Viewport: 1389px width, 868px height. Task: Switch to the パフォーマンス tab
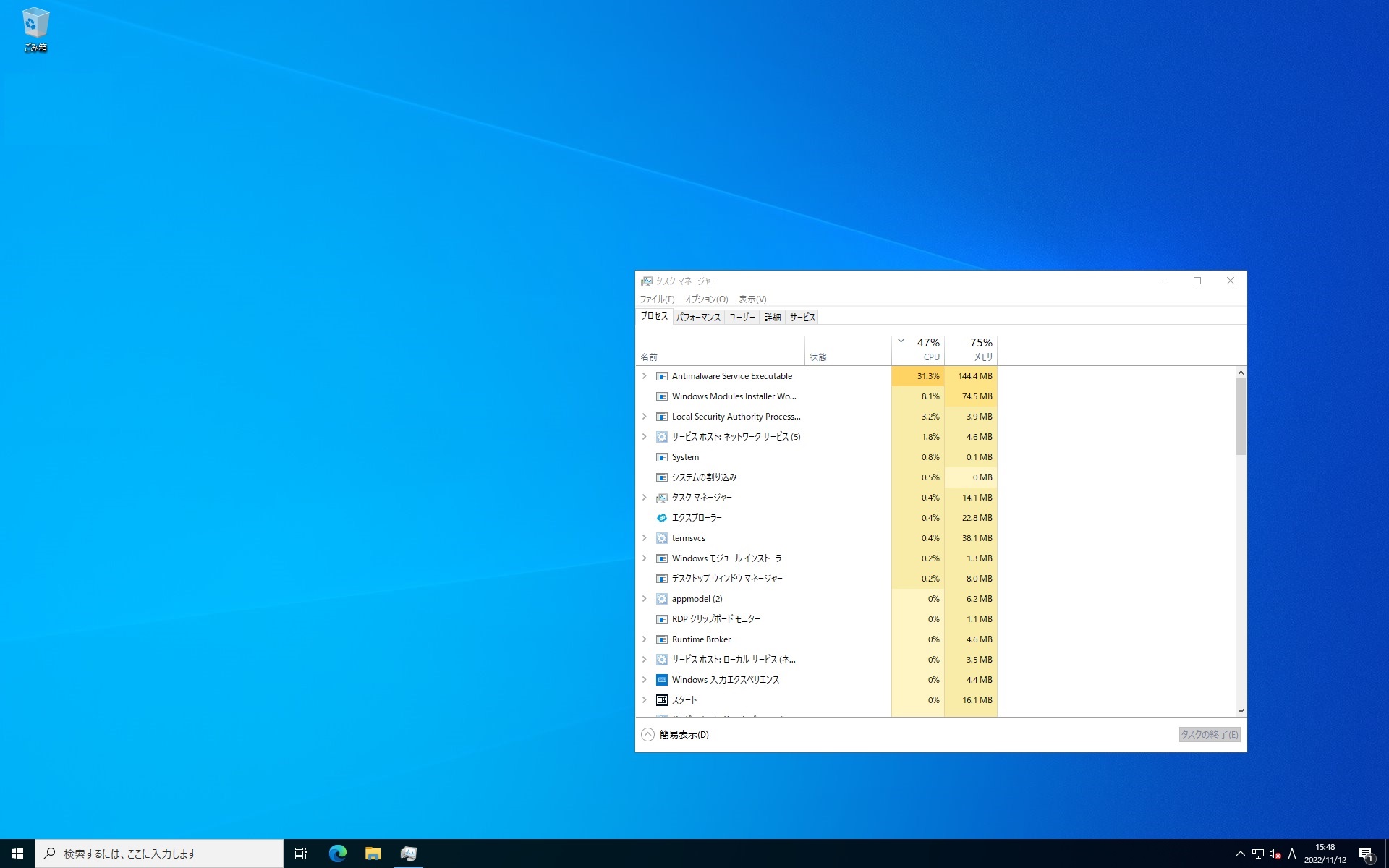click(x=698, y=317)
